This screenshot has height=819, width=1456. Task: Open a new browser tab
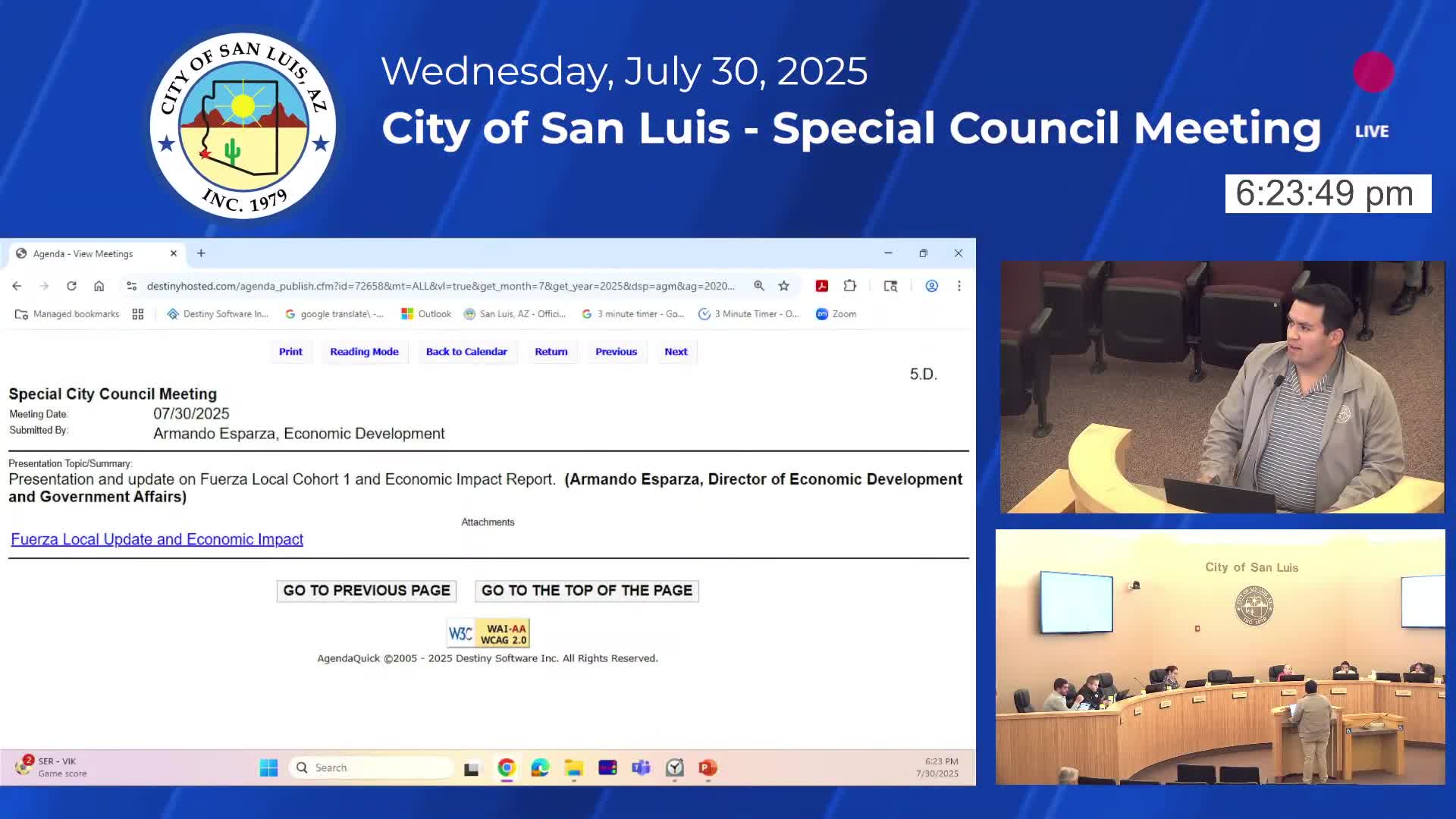pos(201,253)
